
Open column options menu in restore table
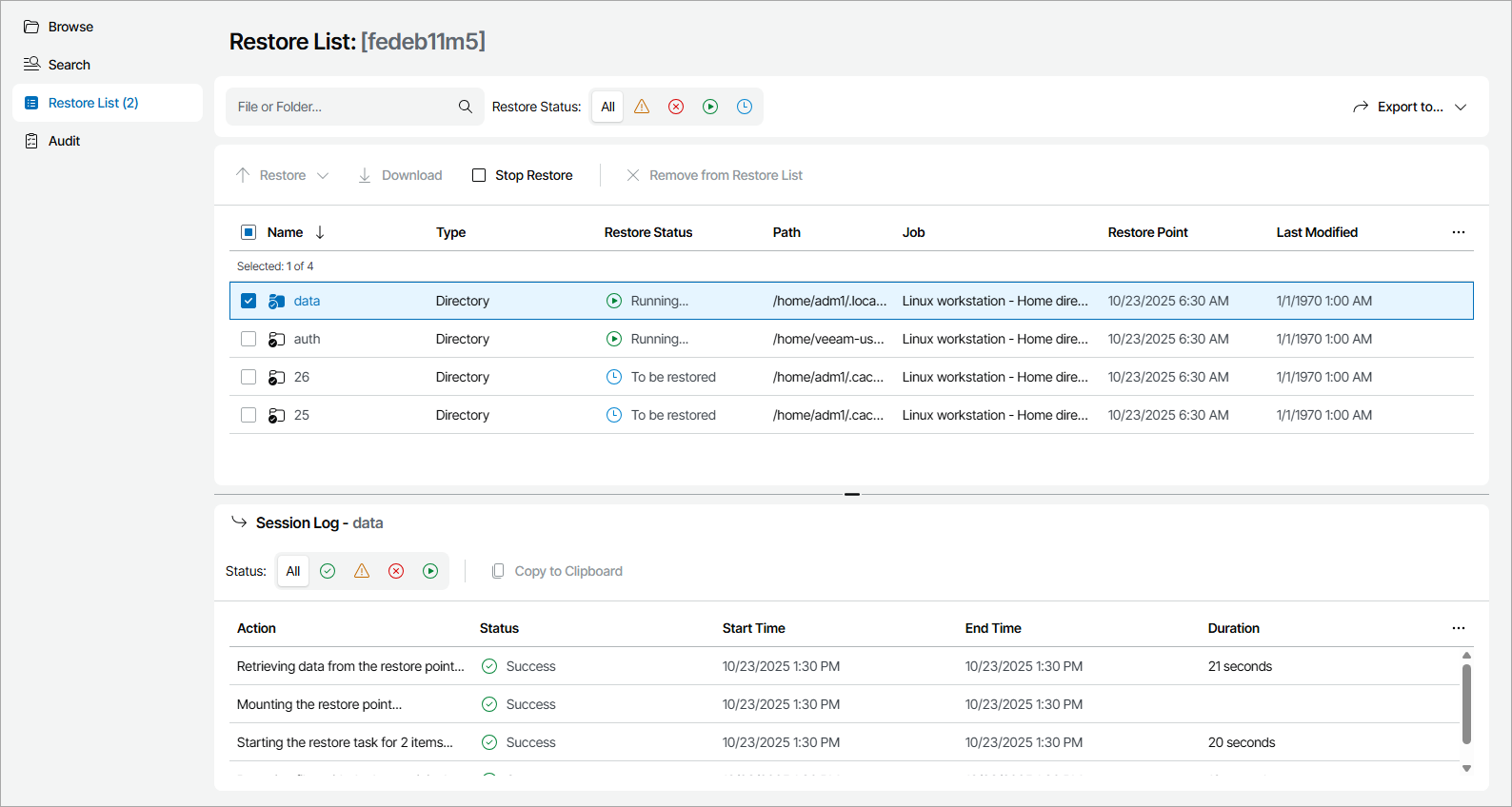click(1458, 232)
